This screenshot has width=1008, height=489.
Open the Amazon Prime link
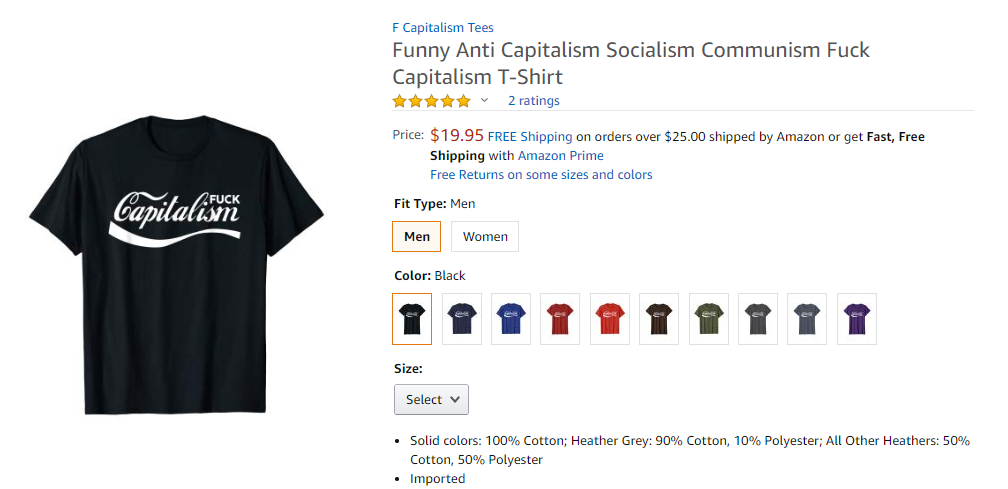[560, 156]
